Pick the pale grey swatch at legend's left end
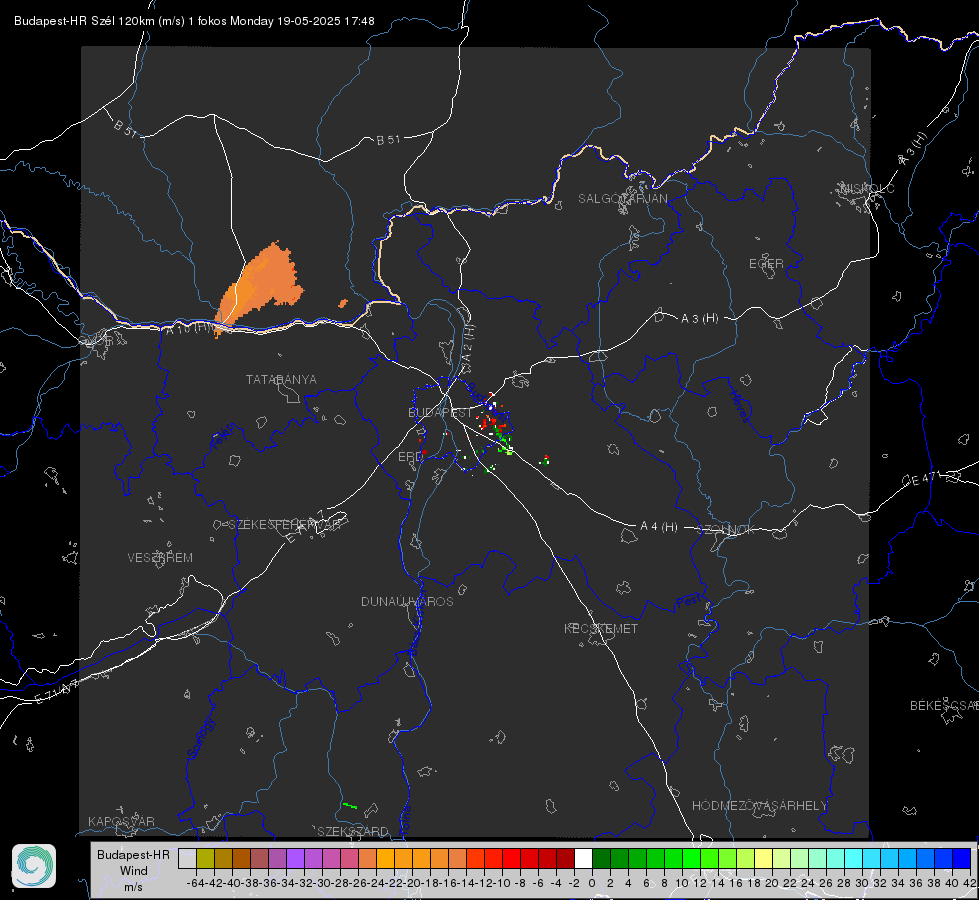 pos(187,858)
